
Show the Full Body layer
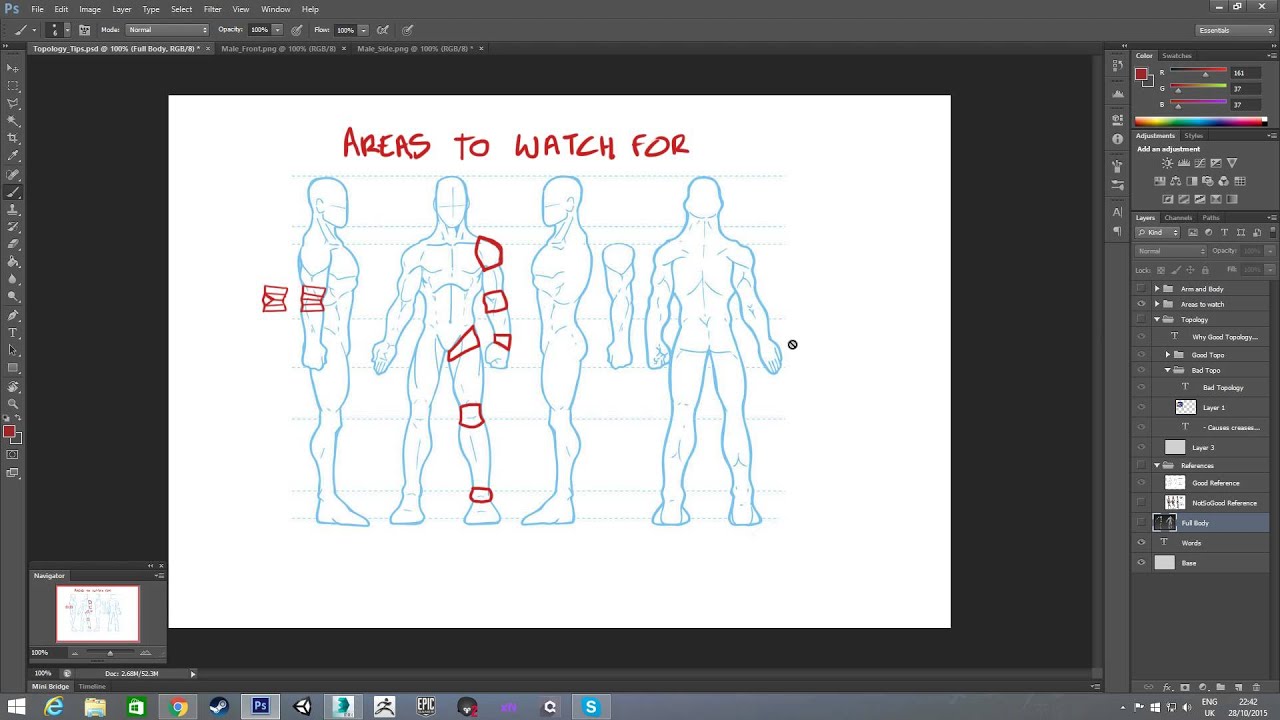click(x=1141, y=523)
